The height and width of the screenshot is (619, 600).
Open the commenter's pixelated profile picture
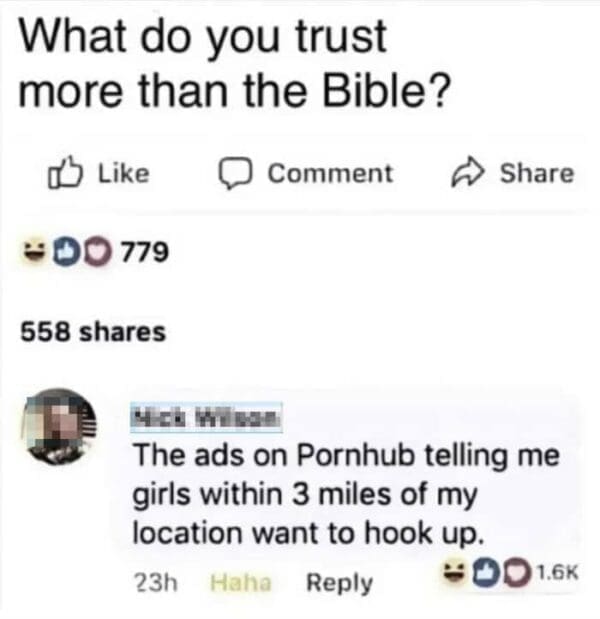click(x=60, y=426)
